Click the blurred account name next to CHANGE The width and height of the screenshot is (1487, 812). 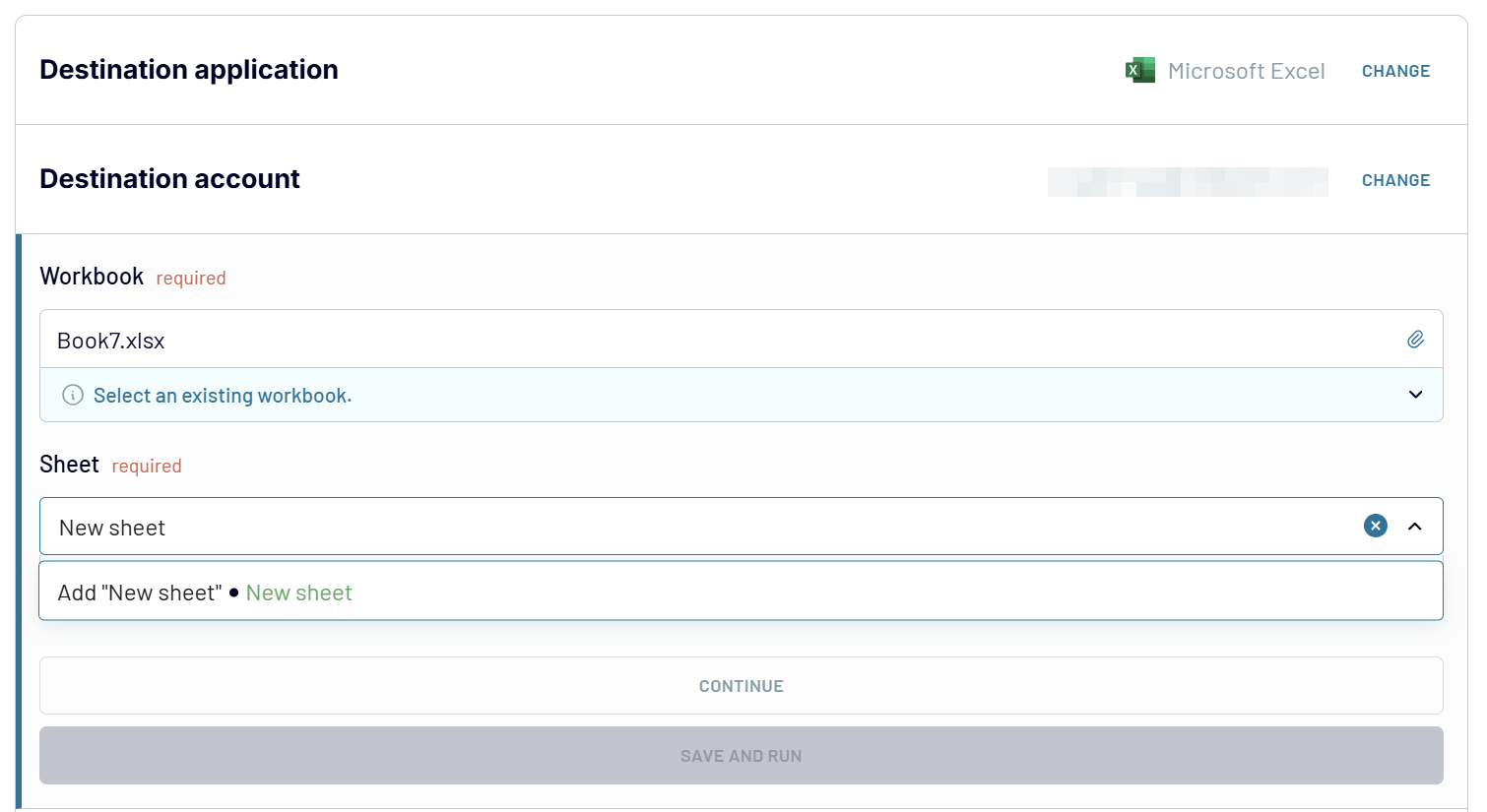tap(1187, 181)
